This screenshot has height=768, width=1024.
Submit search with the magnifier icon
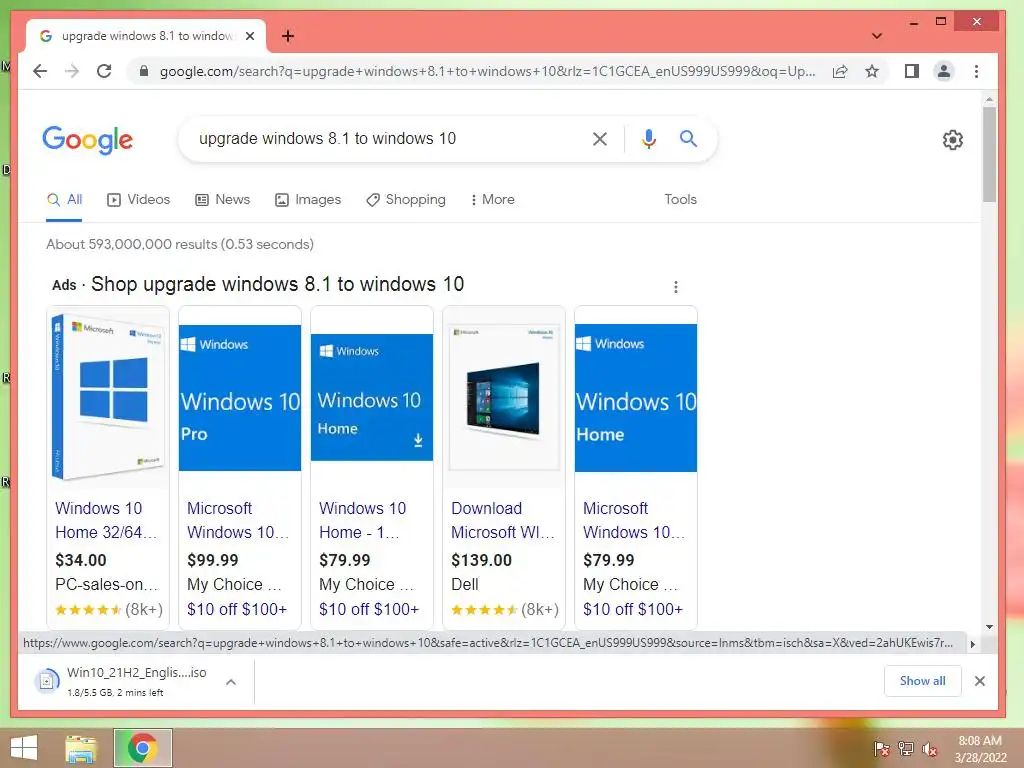click(688, 138)
